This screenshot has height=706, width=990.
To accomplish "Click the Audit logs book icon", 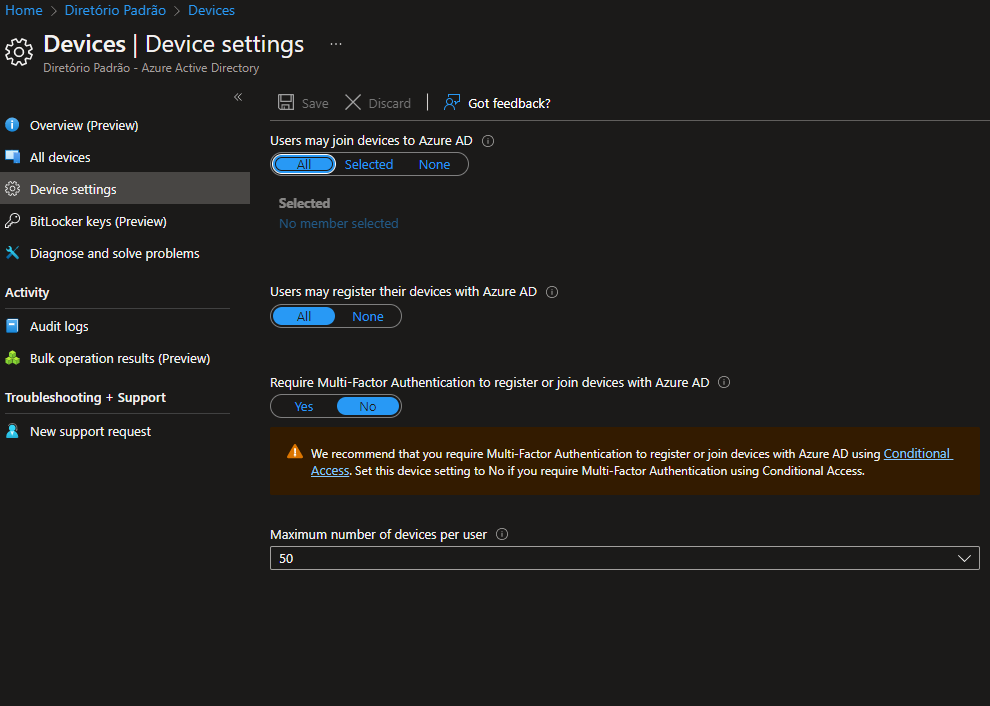I will [x=12, y=326].
